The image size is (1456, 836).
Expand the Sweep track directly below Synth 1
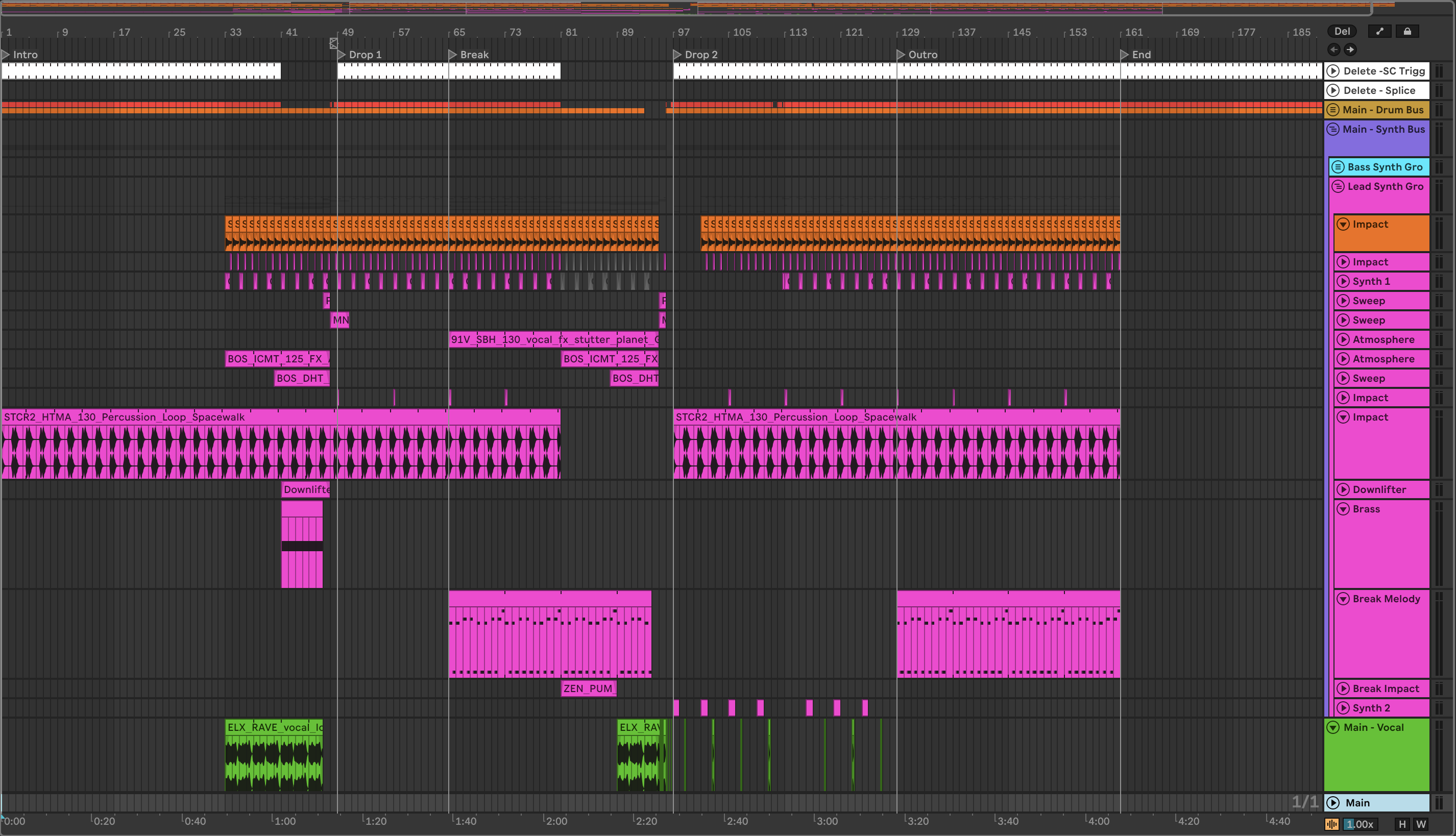tap(1343, 301)
